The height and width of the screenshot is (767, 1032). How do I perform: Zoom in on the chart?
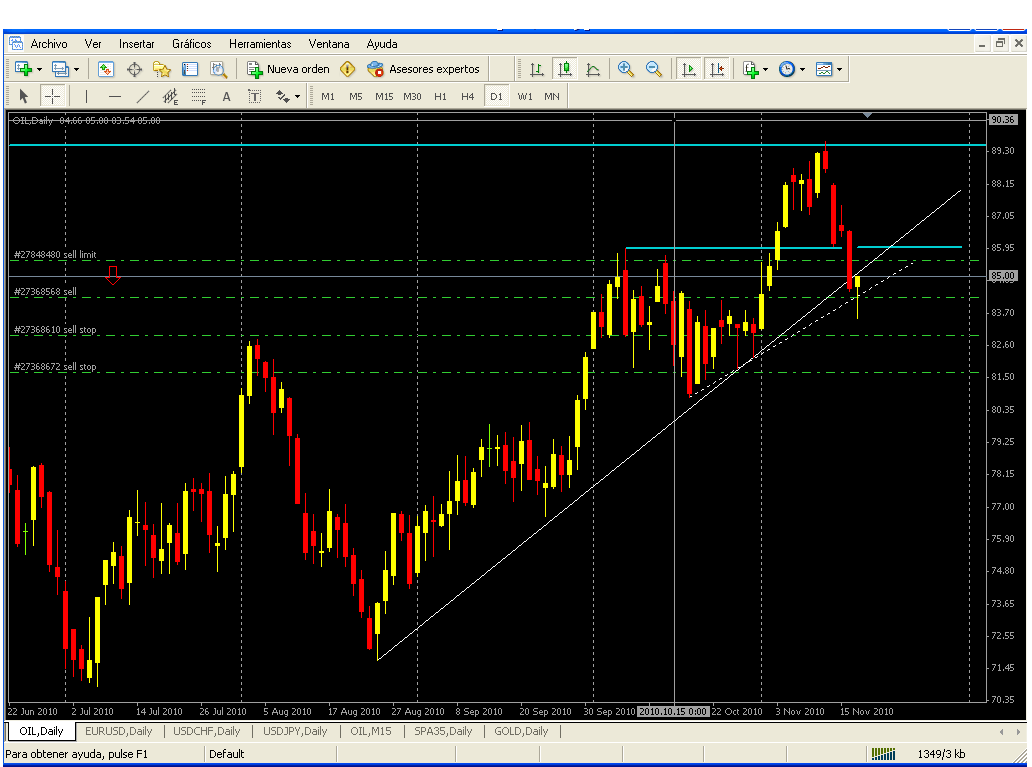(625, 69)
